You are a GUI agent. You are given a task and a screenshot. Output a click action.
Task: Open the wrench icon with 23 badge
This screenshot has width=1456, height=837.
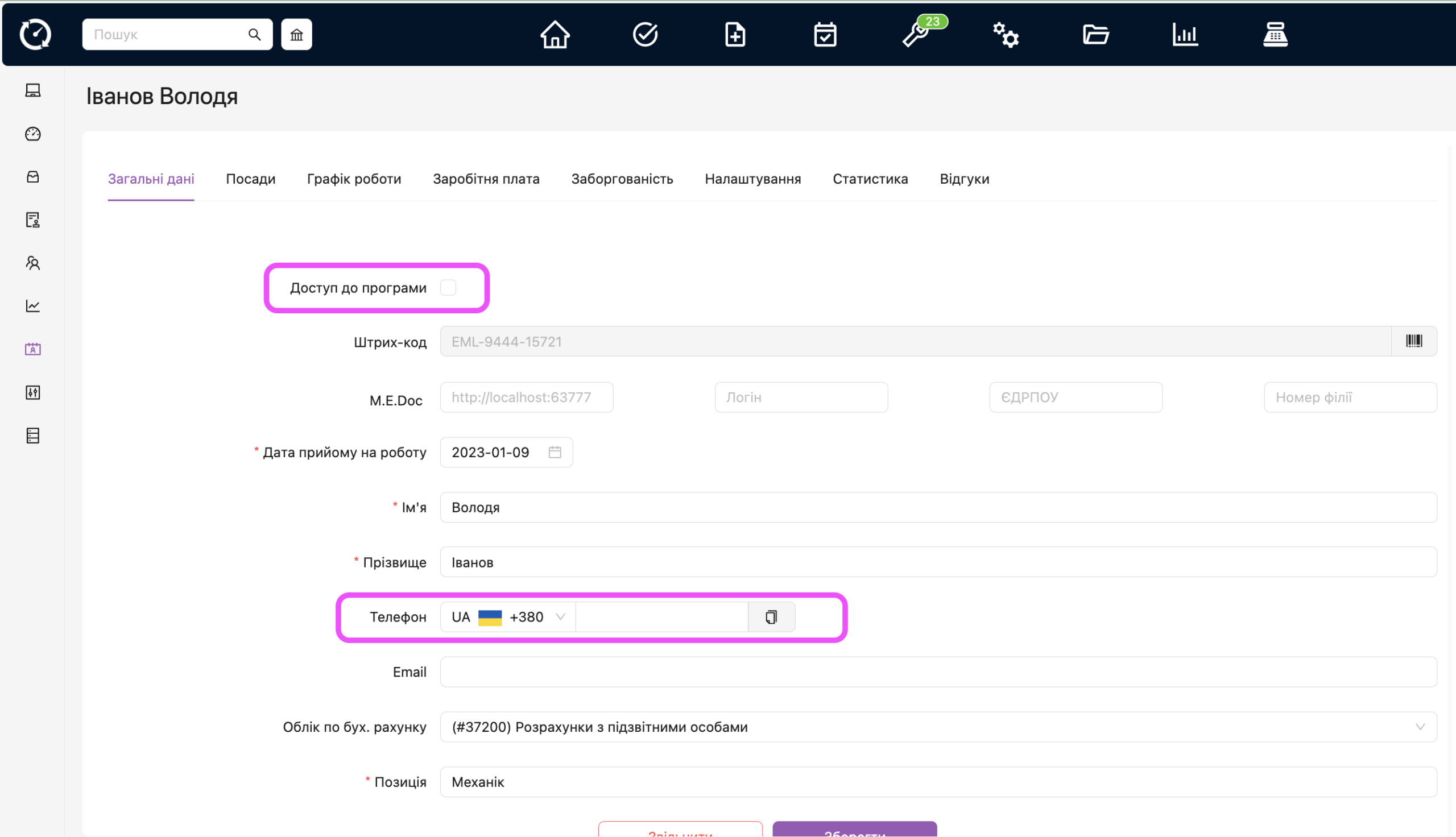(915, 35)
